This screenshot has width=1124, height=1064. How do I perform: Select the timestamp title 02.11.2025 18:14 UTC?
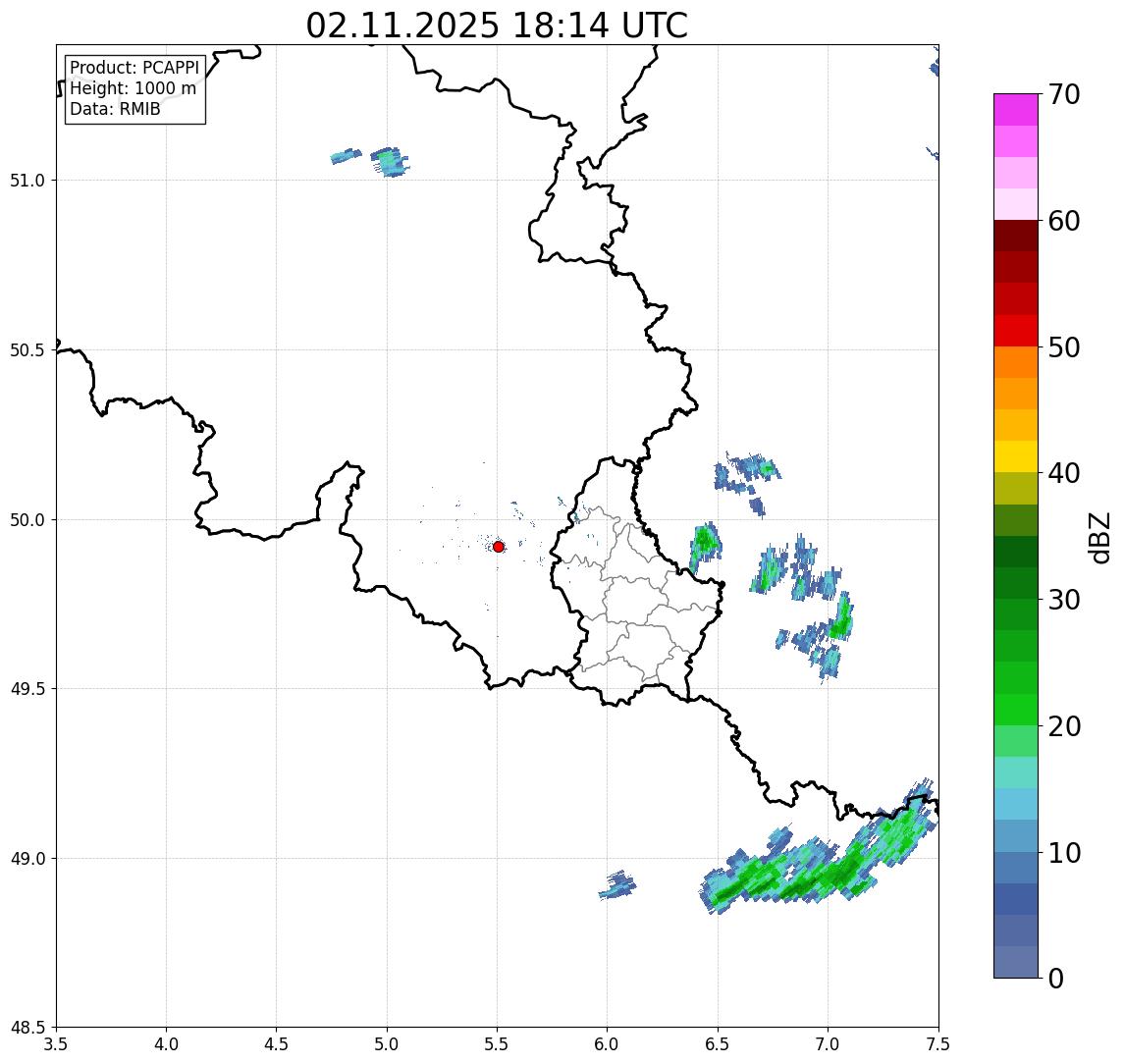[x=497, y=26]
